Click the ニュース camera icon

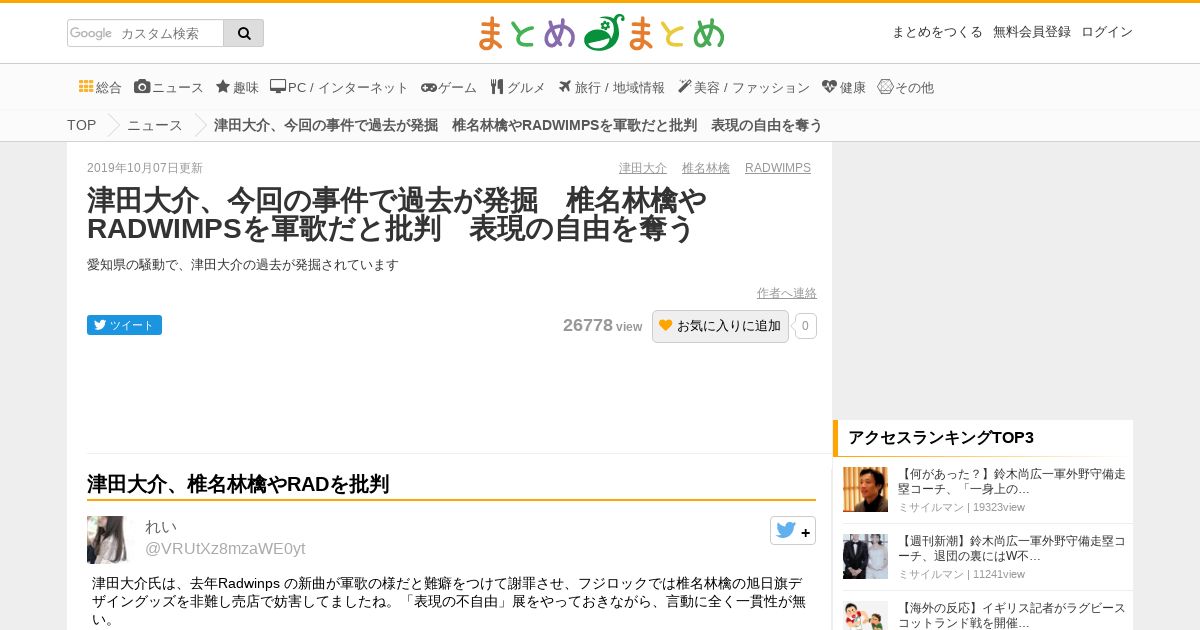point(142,86)
